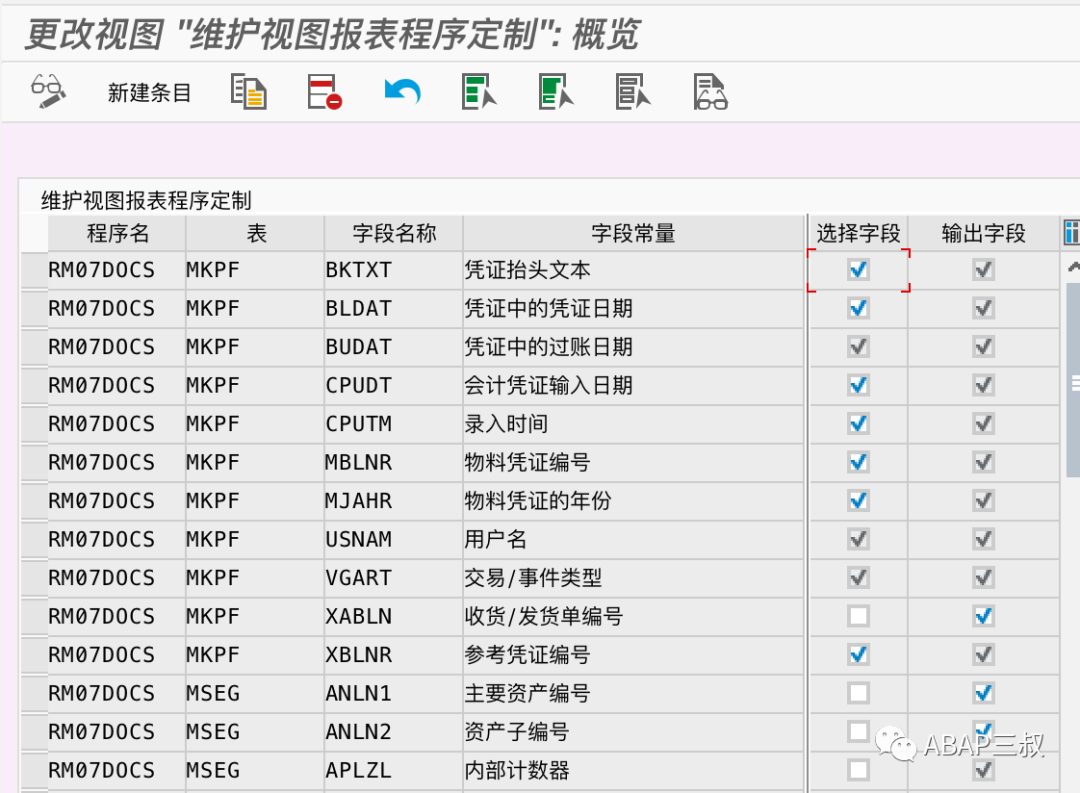Click the CPUTM field name cell

click(394, 424)
